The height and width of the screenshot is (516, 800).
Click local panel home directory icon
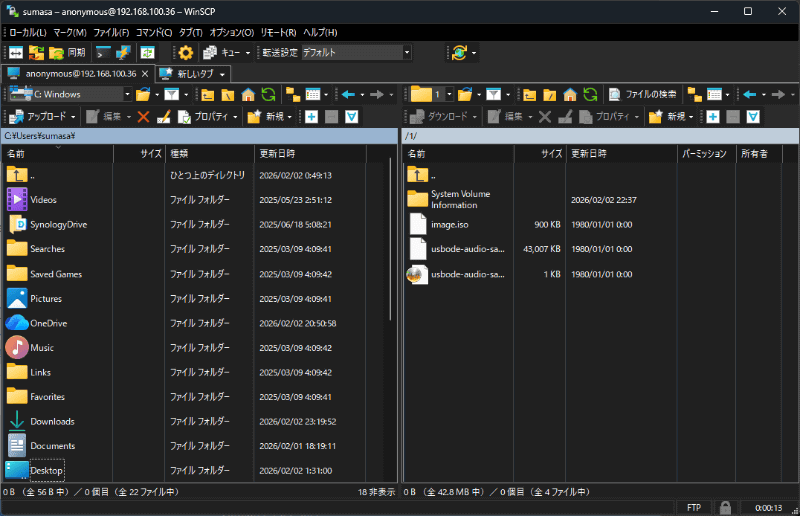click(248, 94)
